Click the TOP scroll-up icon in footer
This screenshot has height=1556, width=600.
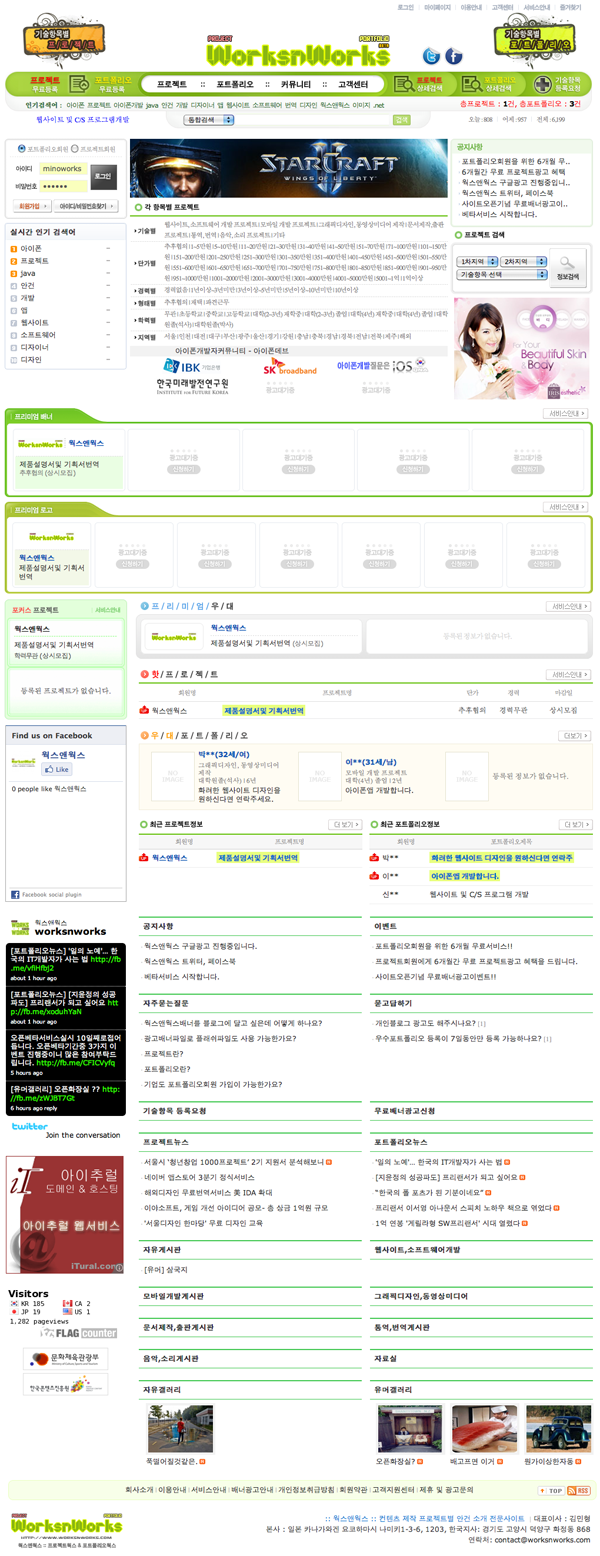553,1490
